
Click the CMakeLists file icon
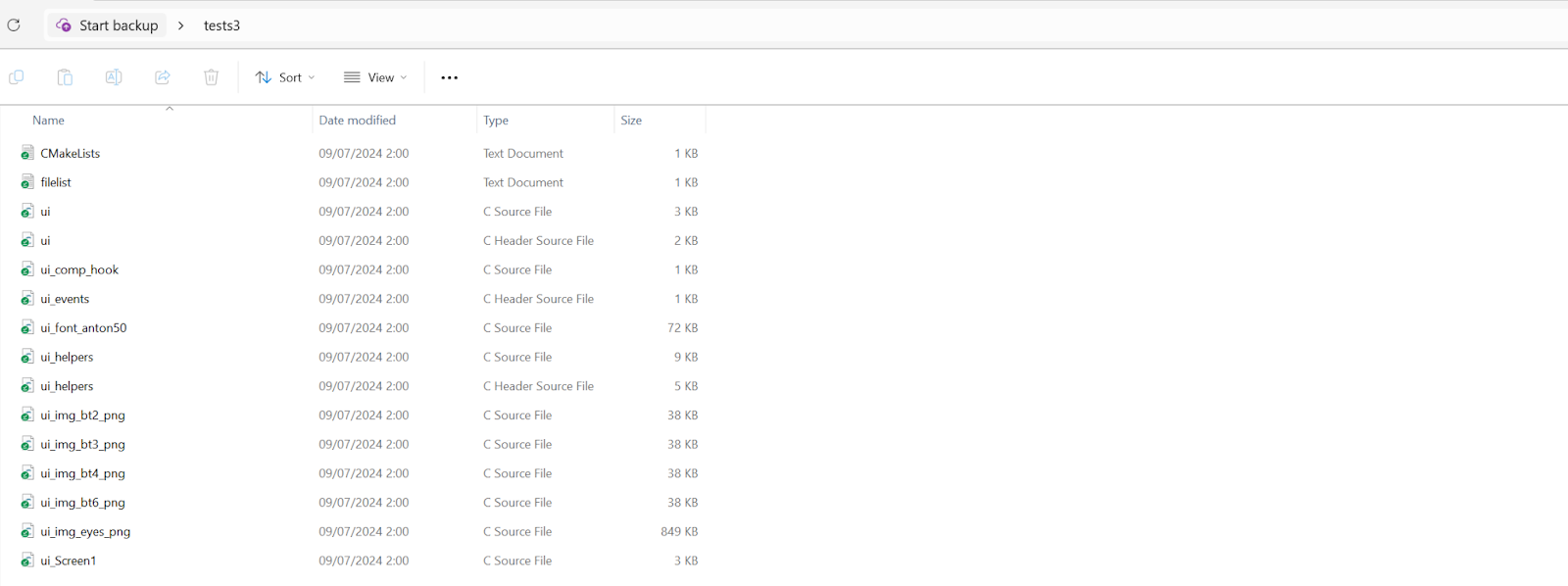tap(27, 153)
